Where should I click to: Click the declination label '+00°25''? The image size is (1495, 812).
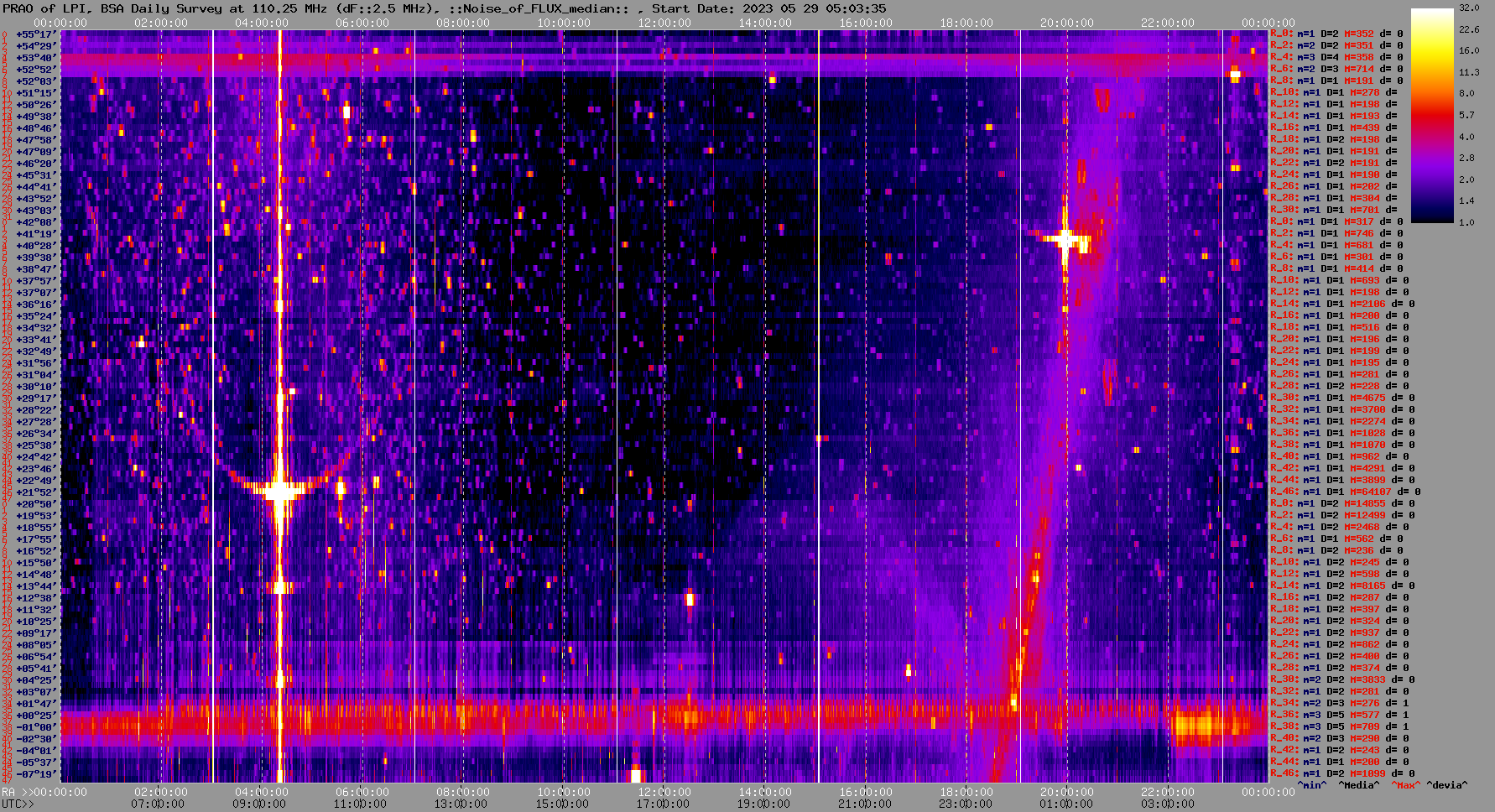point(36,716)
